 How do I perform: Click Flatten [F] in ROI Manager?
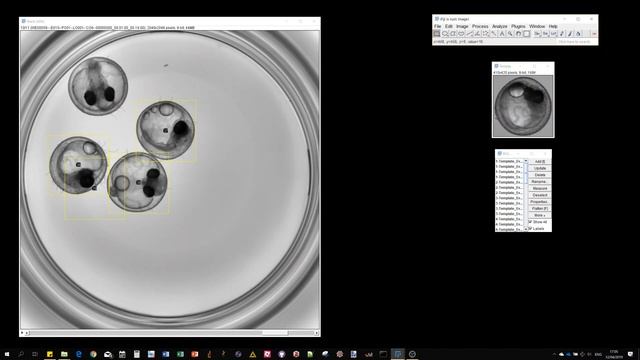pyautogui.click(x=540, y=209)
